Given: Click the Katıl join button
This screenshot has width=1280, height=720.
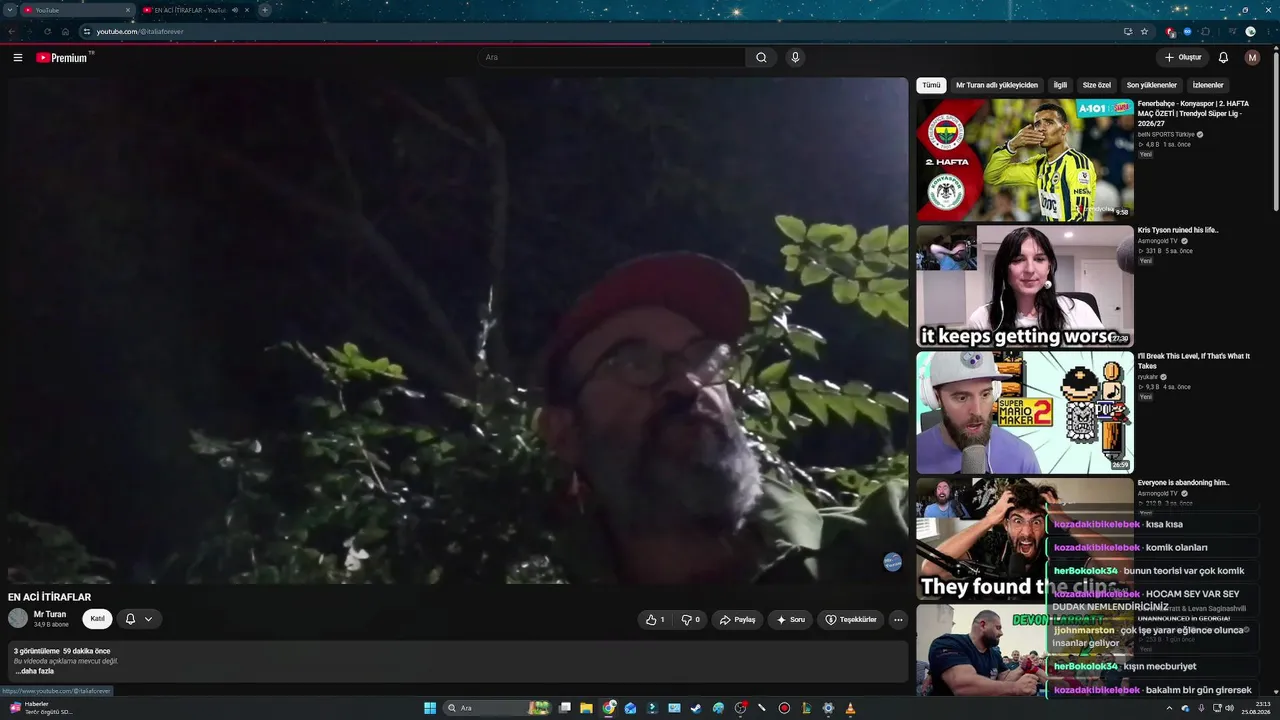Looking at the screenshot, I should point(97,619).
